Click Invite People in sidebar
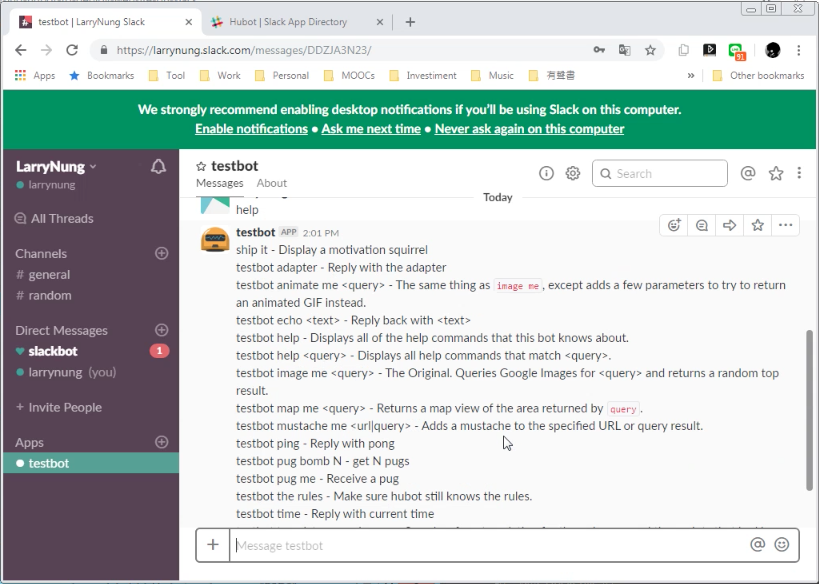 [x=58, y=407]
